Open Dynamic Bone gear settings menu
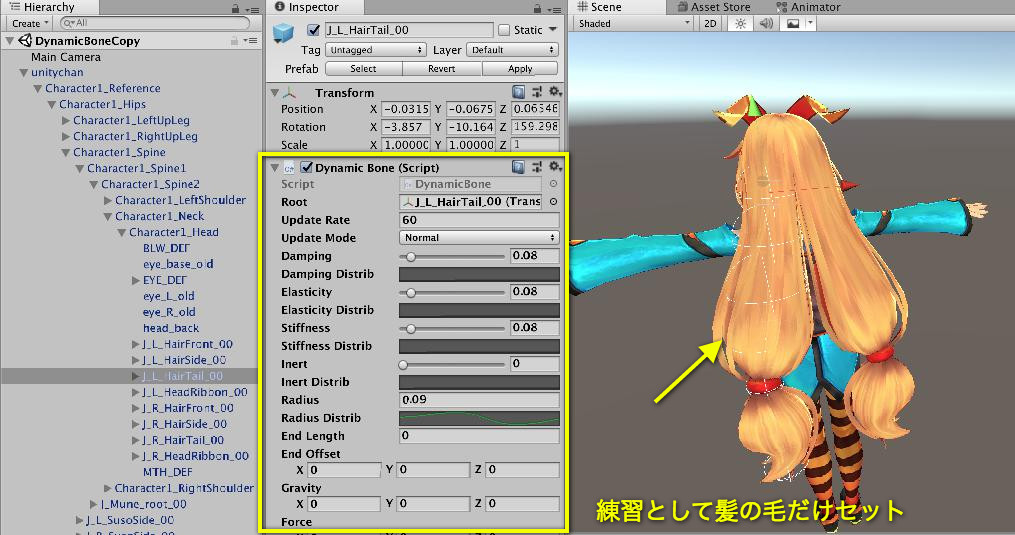 [x=555, y=167]
